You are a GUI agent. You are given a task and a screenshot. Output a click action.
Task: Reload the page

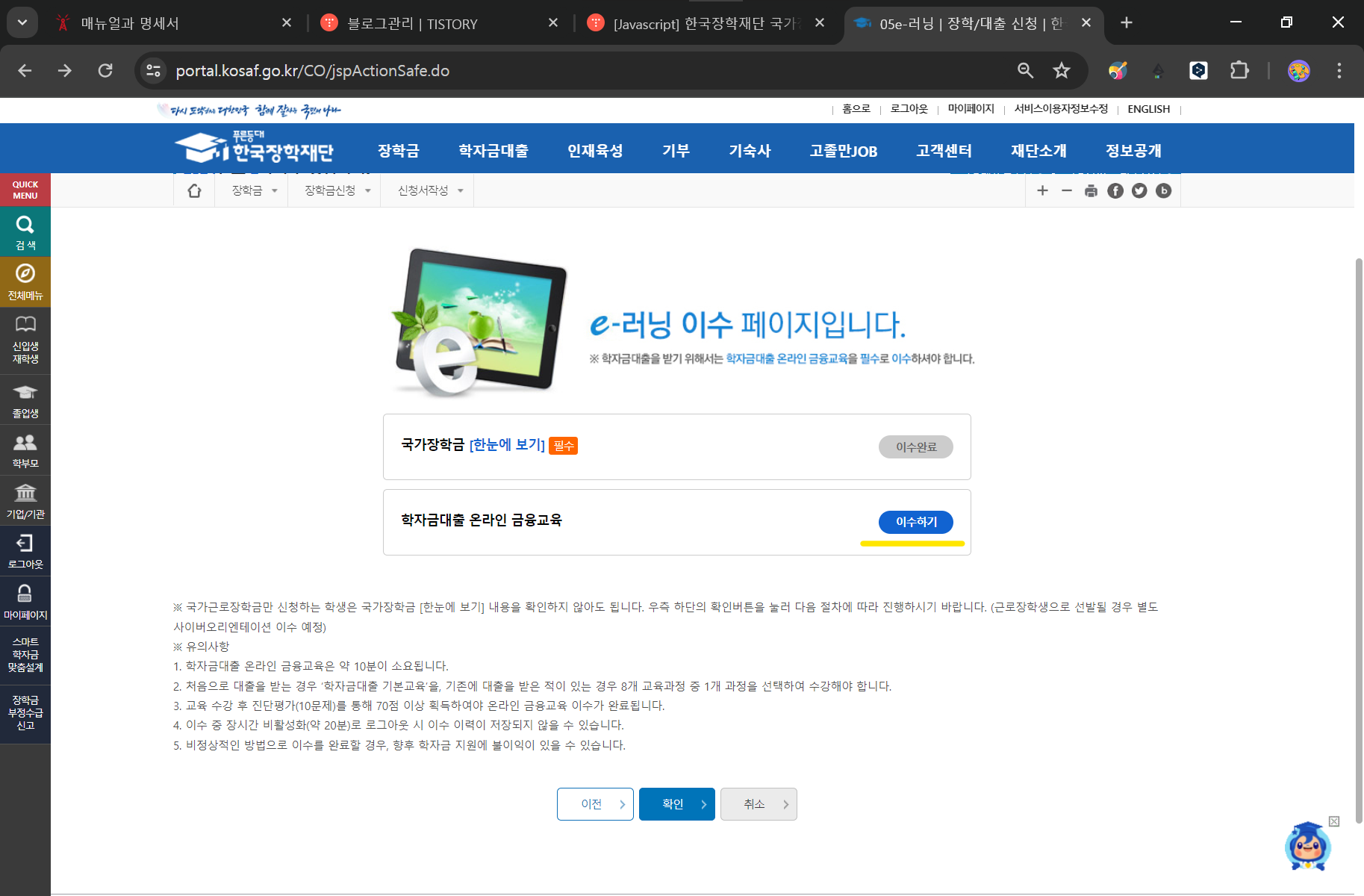pos(105,70)
